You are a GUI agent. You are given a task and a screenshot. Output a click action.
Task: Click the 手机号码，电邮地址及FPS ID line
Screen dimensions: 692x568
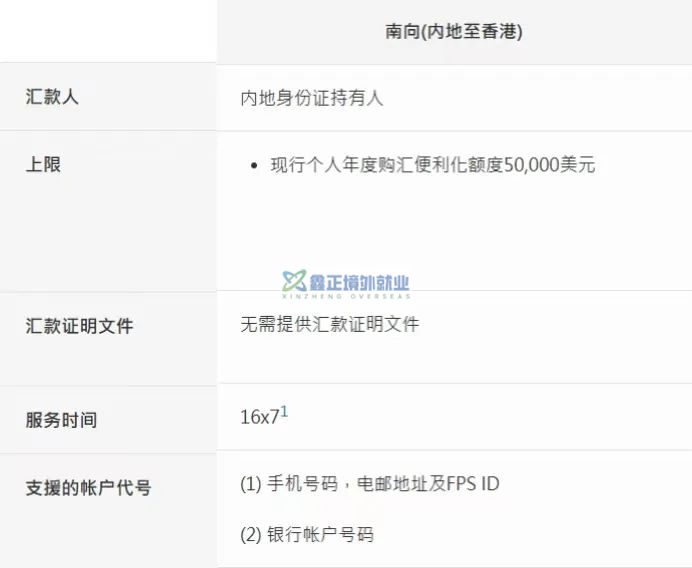click(370, 484)
